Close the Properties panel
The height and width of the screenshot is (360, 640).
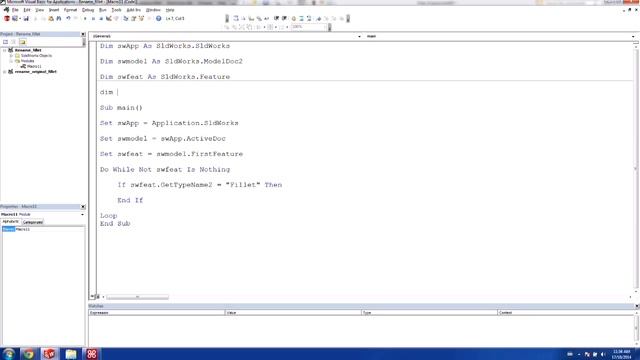pos(83,207)
